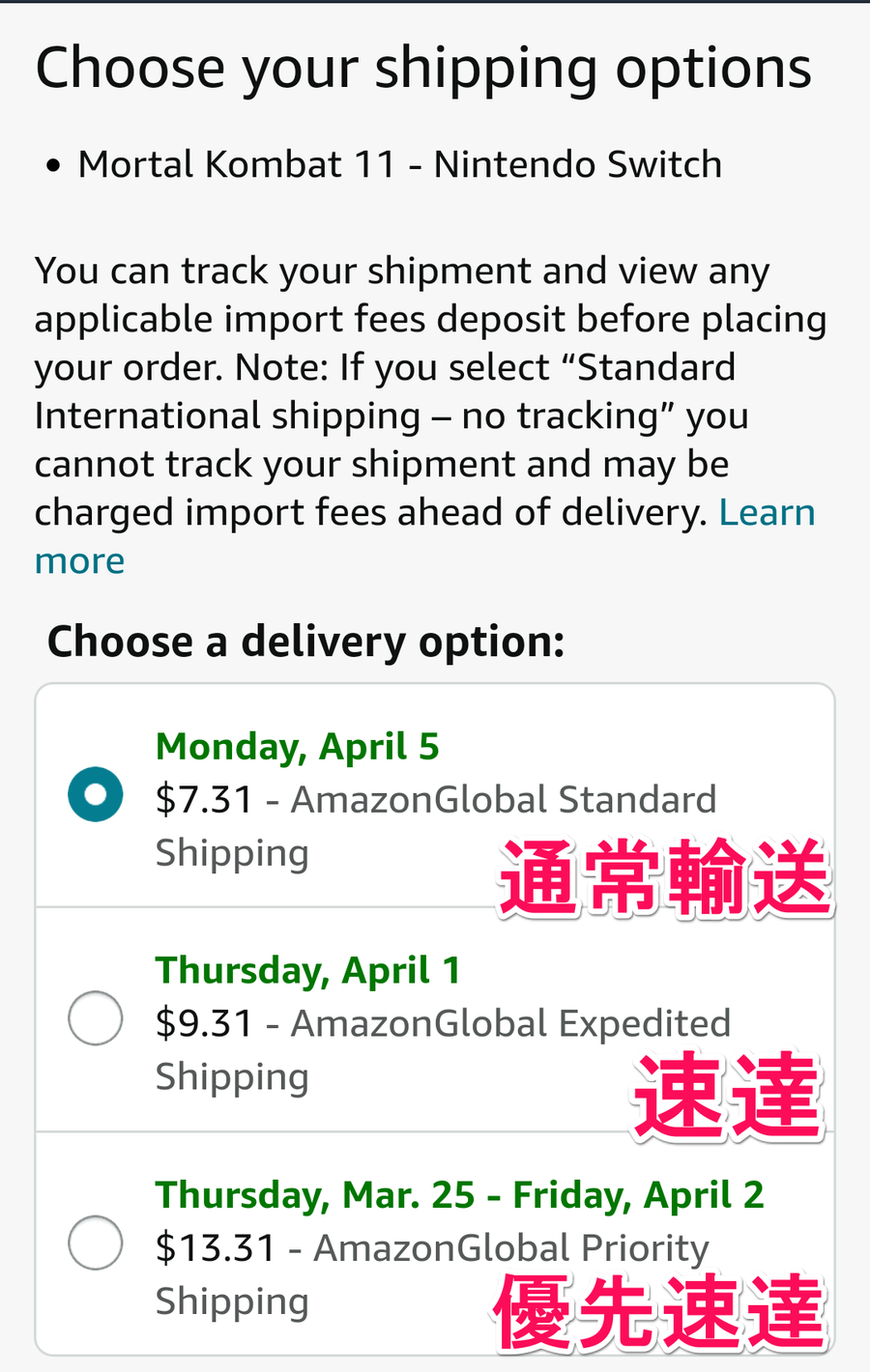Viewport: 870px width, 1372px height.
Task: Click the Monday, April 5 delivery date
Action: (x=297, y=746)
